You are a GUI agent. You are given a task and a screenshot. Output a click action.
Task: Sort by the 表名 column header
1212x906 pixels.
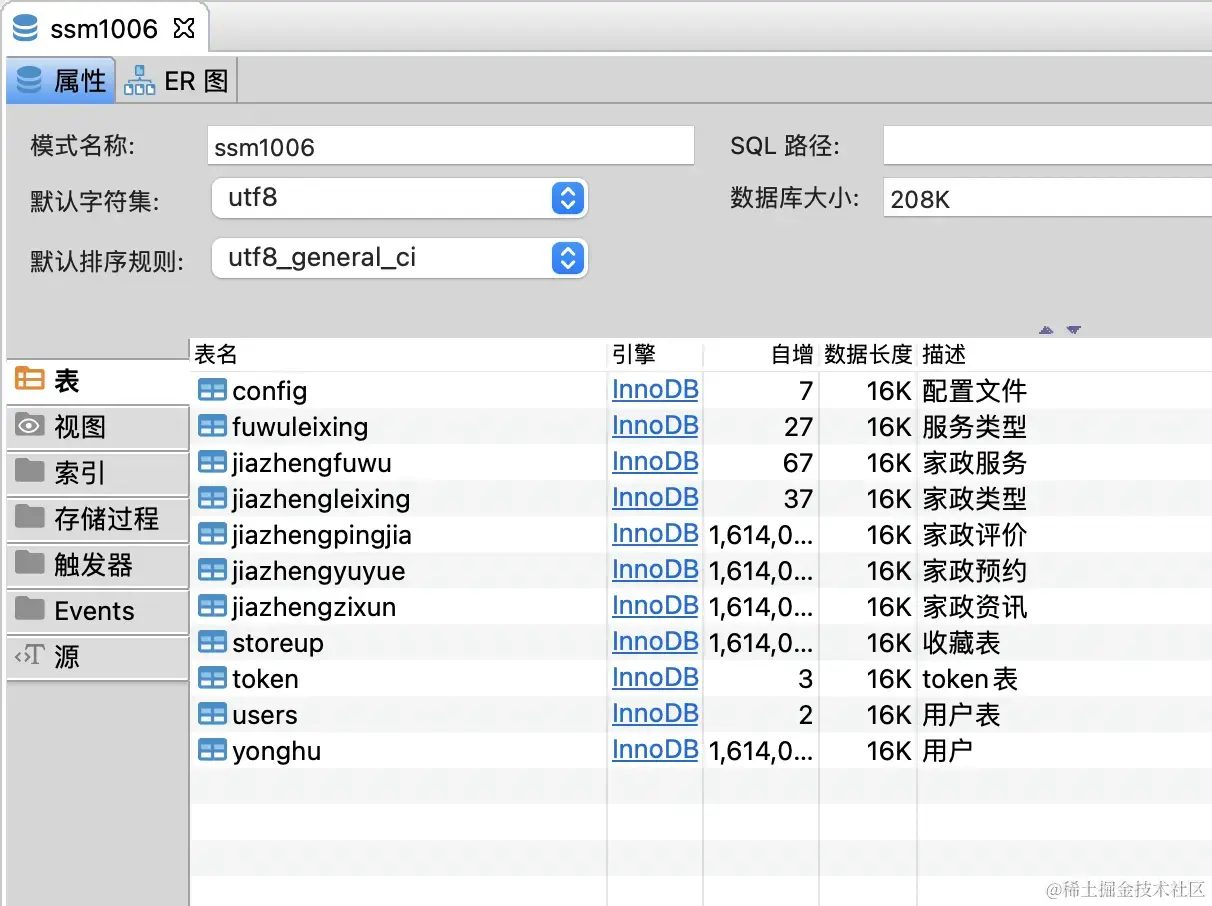pos(398,355)
